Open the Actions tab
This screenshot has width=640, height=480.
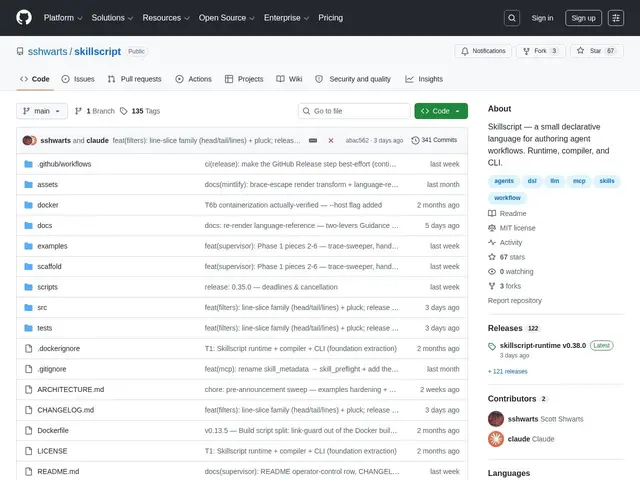coord(193,79)
